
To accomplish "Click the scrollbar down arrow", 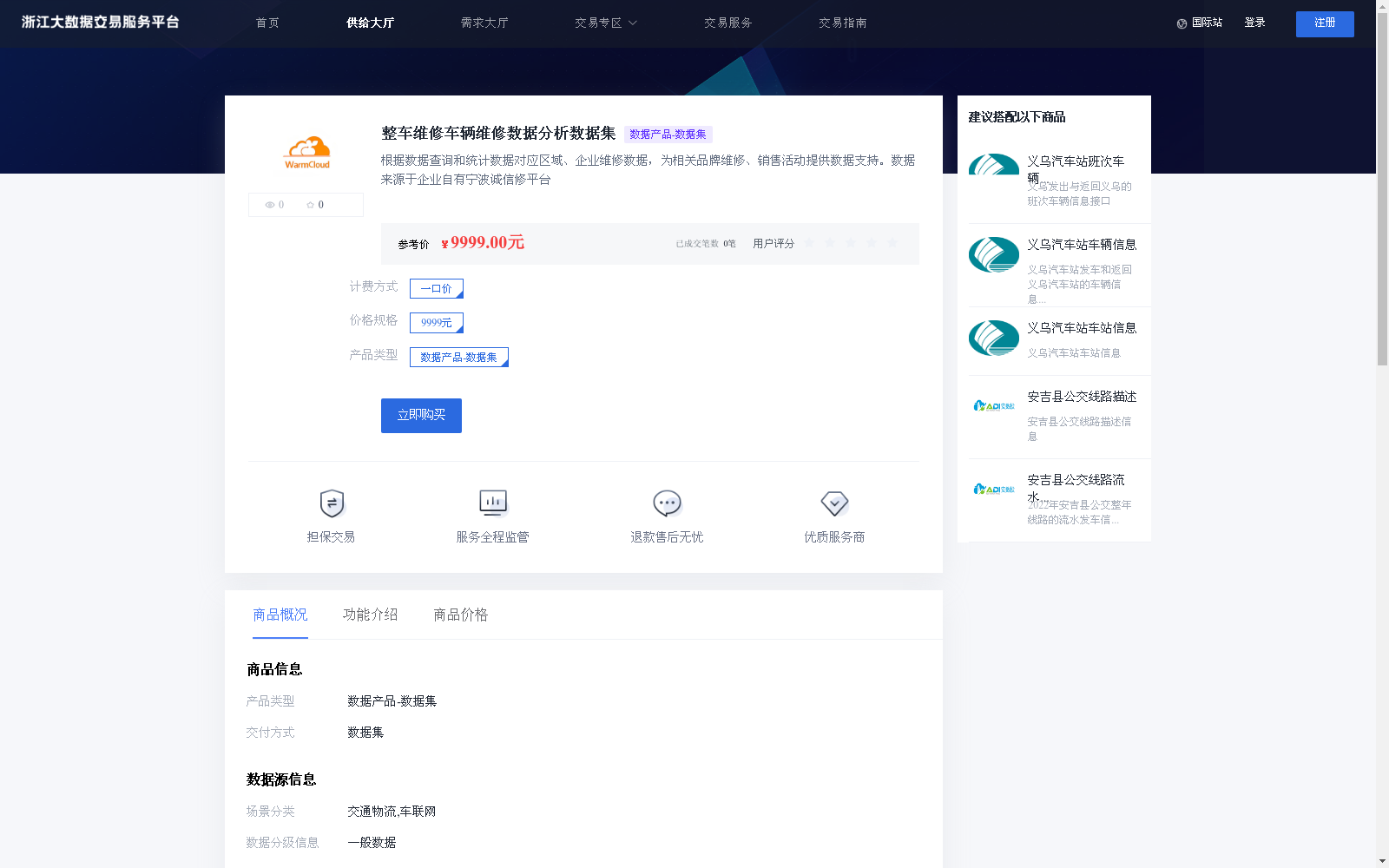I will pos(1382,862).
